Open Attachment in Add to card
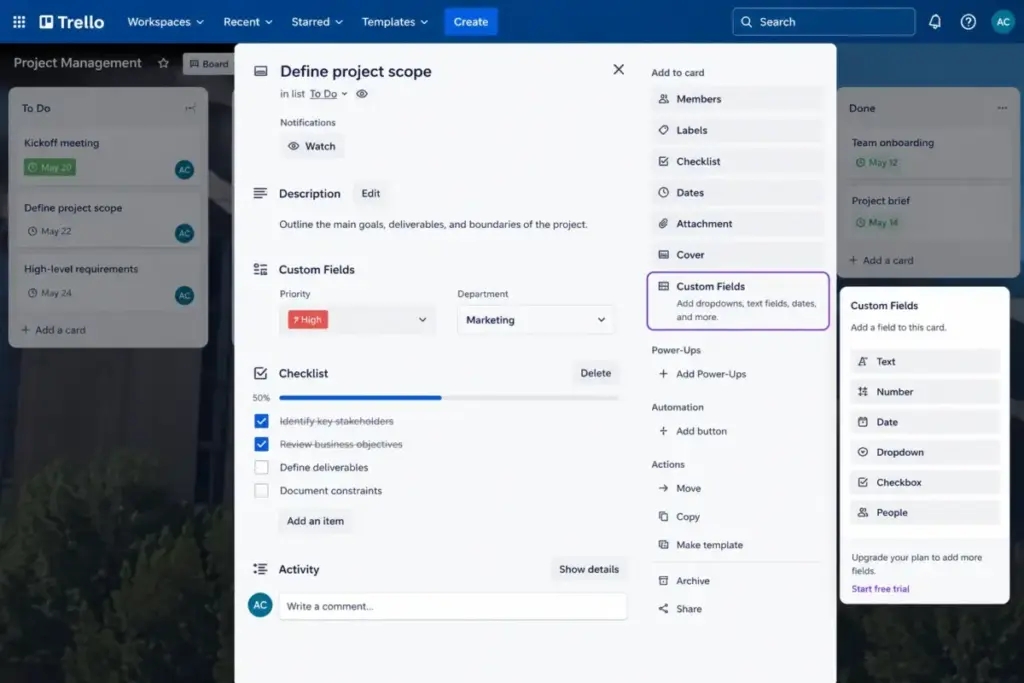The height and width of the screenshot is (683, 1024). 737,223
